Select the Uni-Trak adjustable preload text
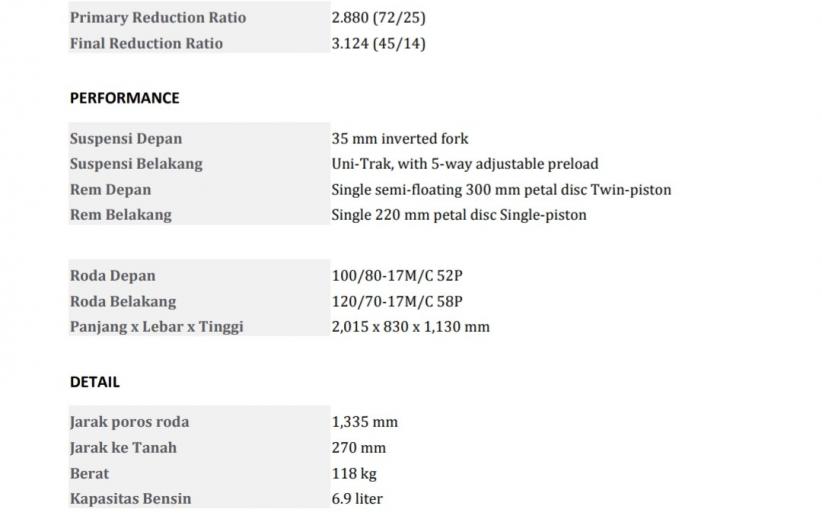 [x=465, y=164]
